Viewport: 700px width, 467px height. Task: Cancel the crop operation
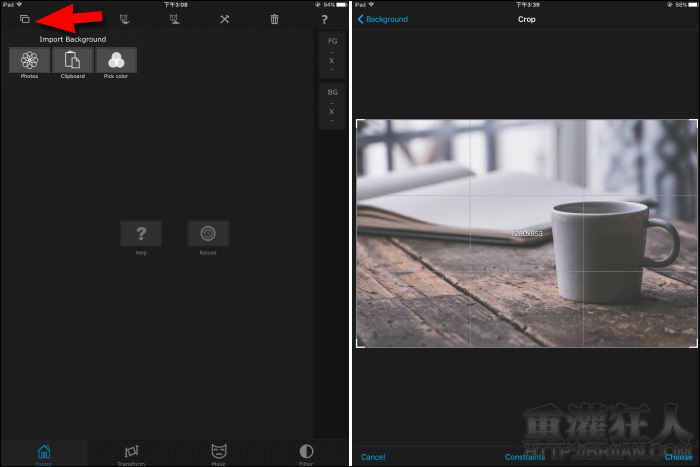point(373,457)
